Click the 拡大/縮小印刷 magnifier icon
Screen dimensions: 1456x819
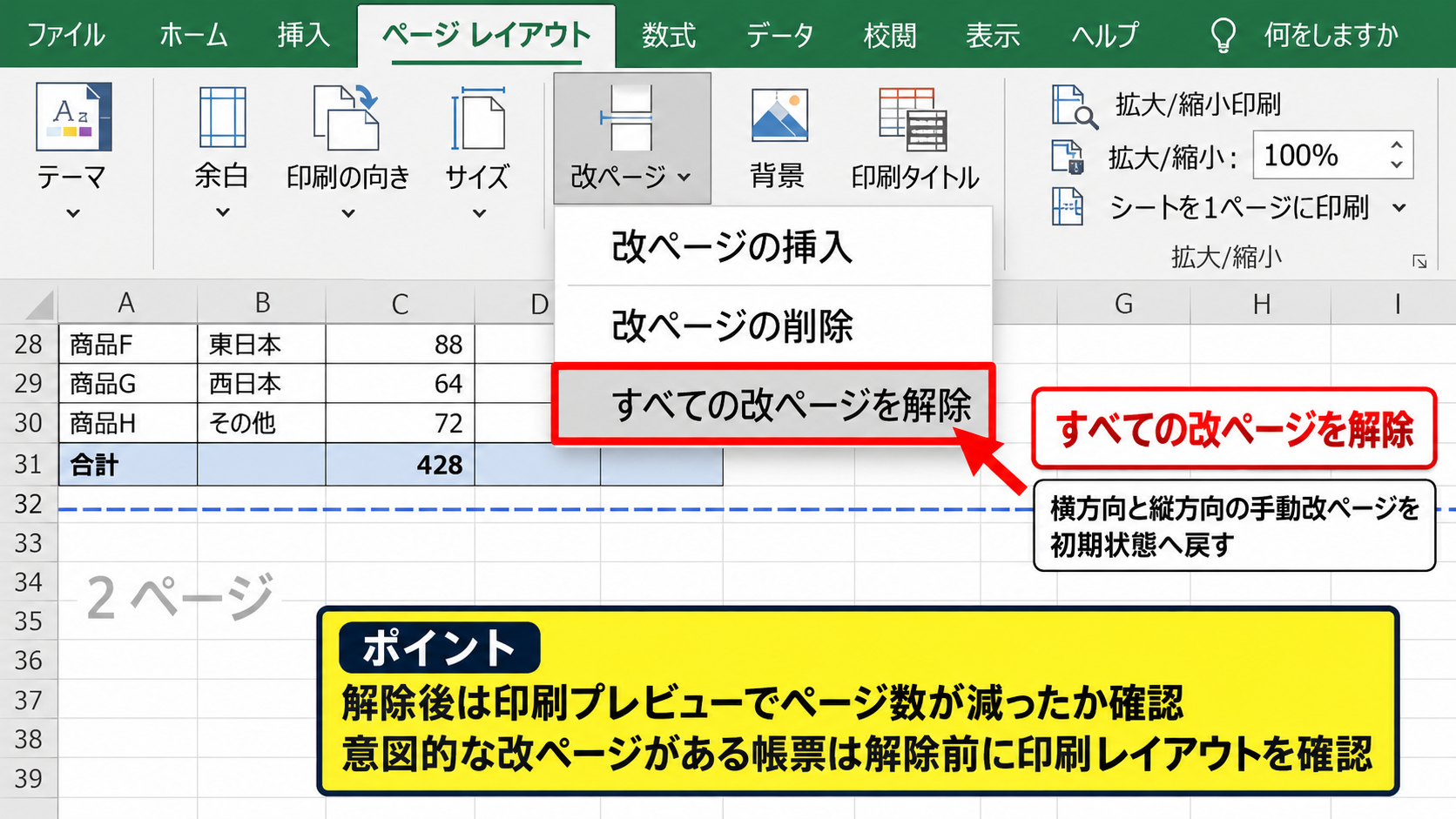point(1074,105)
